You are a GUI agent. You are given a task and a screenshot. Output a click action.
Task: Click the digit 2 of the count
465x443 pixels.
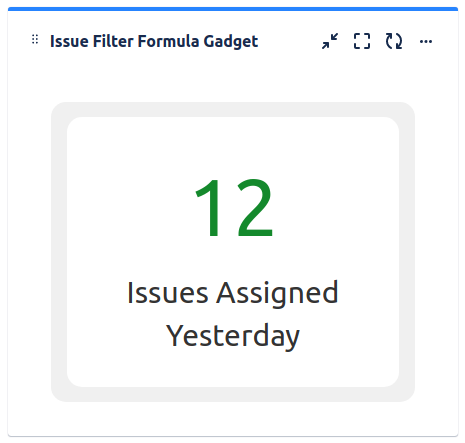(x=255, y=208)
